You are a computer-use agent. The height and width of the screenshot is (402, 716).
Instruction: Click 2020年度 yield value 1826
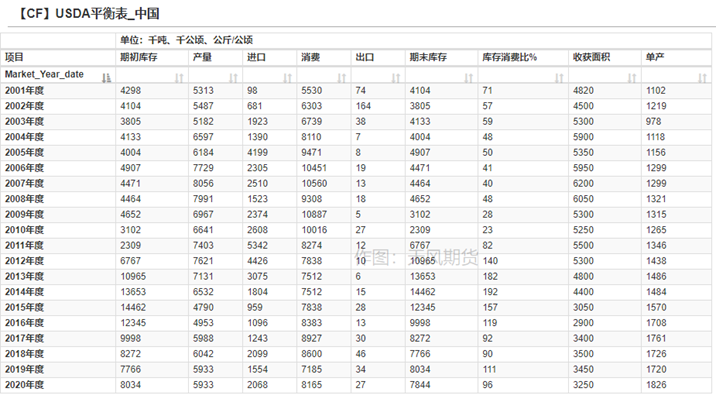point(656,385)
